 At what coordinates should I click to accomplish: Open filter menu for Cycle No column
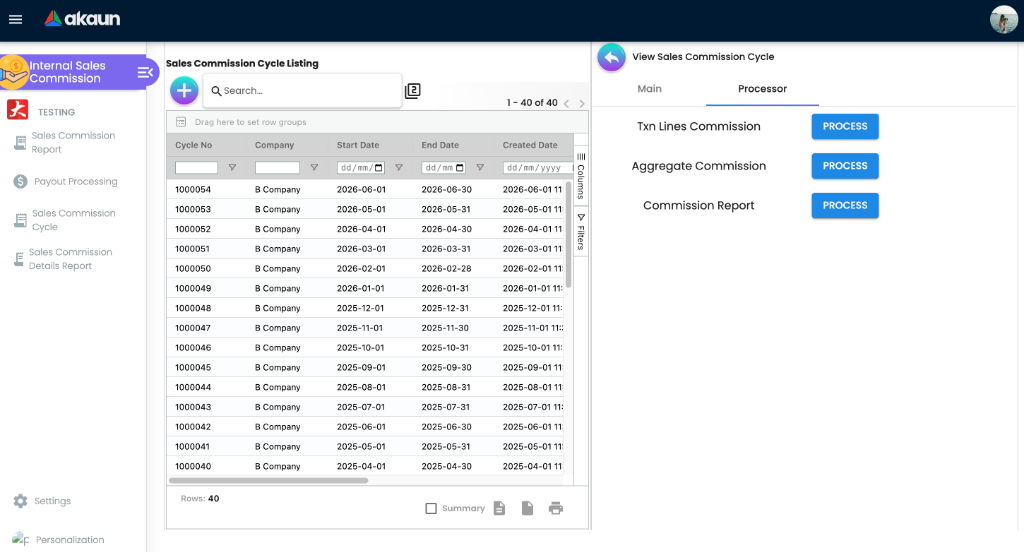(232, 168)
